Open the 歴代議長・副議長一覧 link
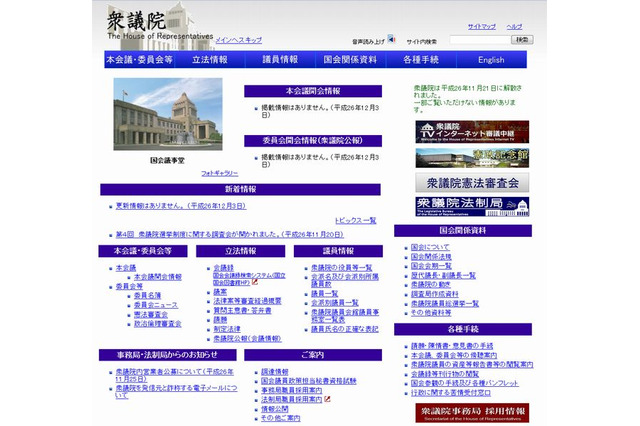 click(443, 276)
